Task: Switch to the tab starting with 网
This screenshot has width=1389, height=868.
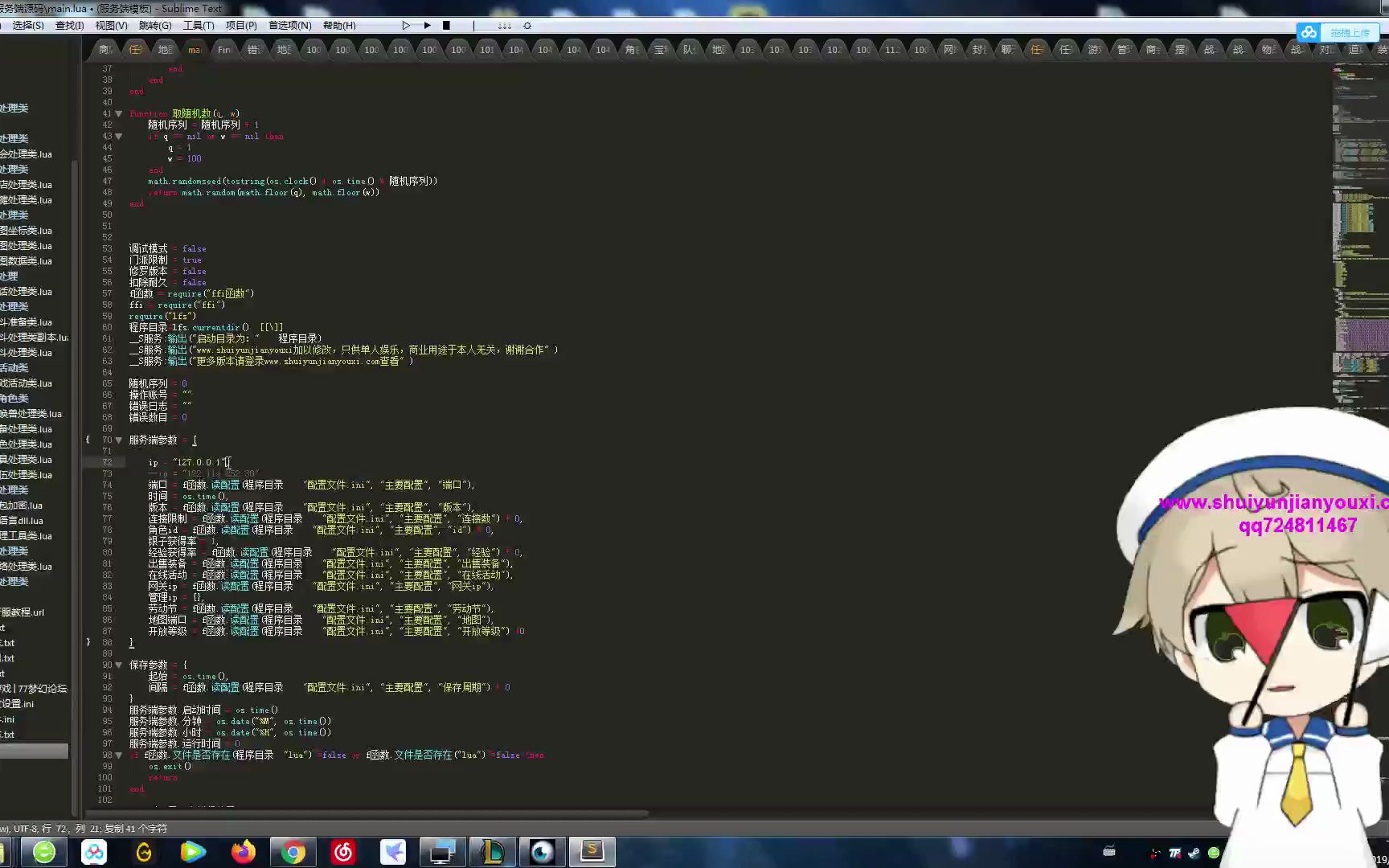Action: tap(950, 50)
